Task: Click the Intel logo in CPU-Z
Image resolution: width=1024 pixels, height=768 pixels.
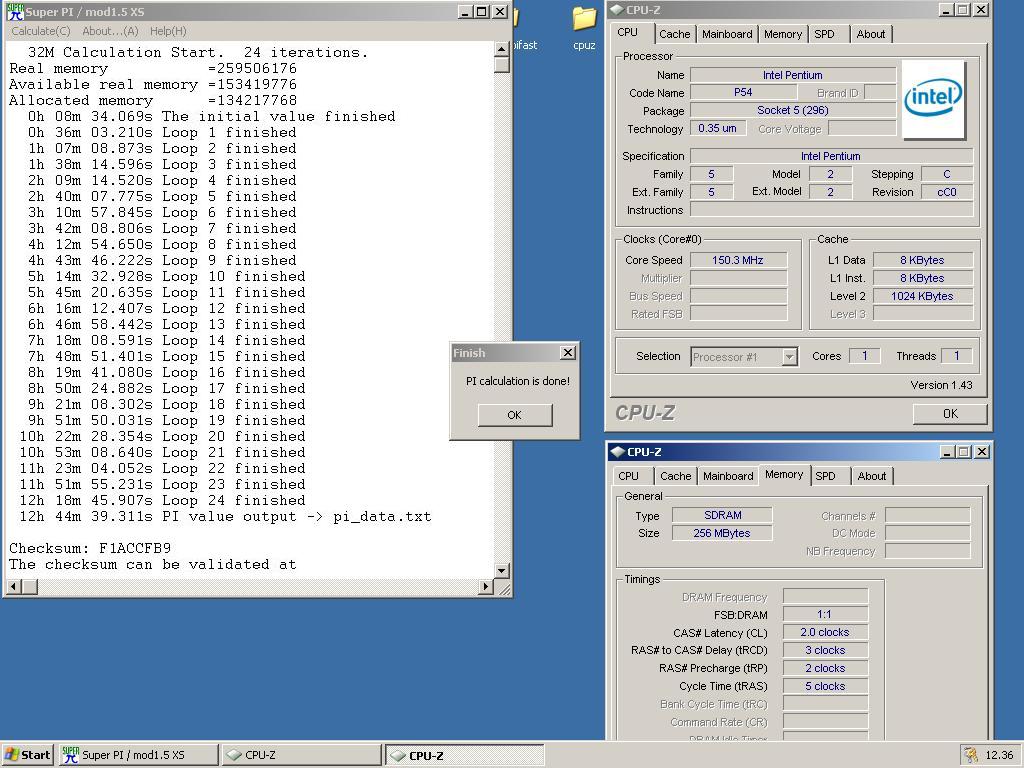Action: (933, 99)
